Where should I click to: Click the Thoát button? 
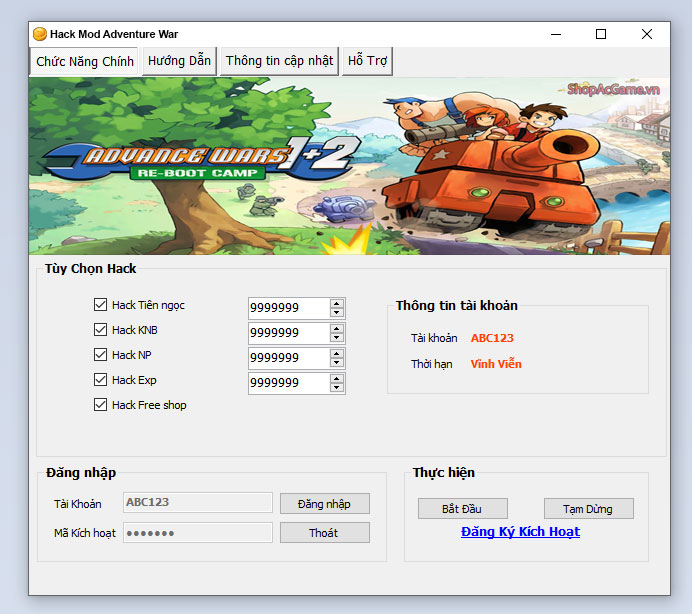click(x=324, y=533)
